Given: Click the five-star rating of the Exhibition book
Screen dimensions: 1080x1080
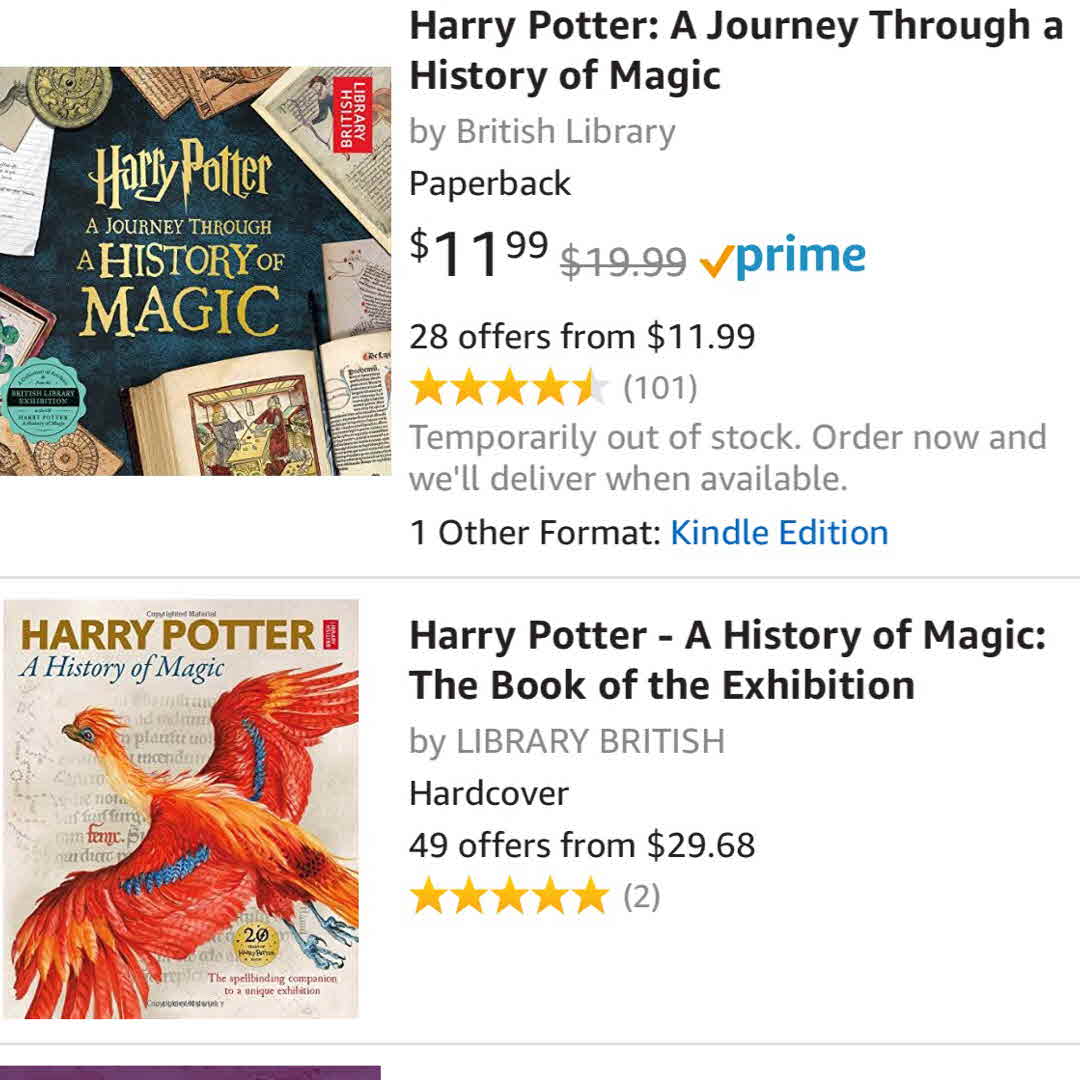Looking at the screenshot, I should pos(509,896).
